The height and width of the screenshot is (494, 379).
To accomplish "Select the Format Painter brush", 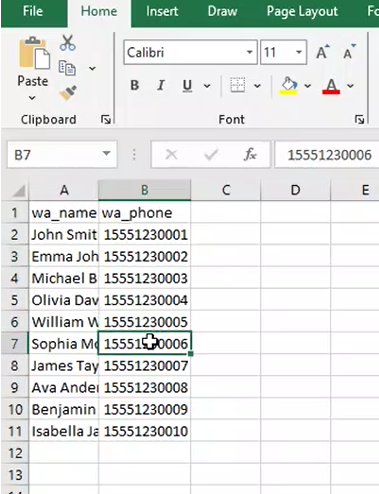I will (x=68, y=93).
